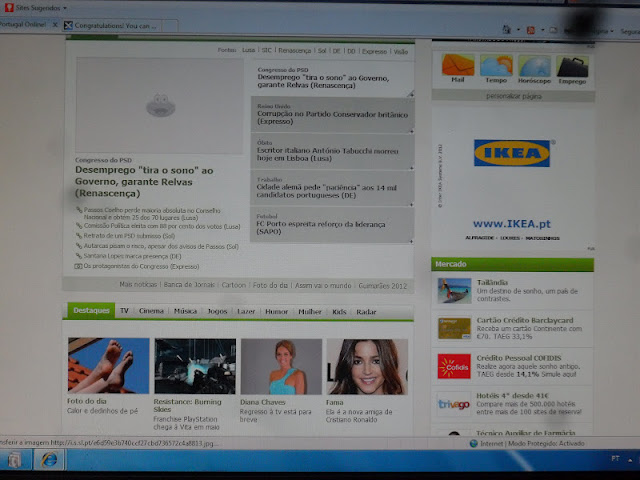Image resolution: width=640 pixels, height=480 pixels.
Task: Click the personalizar página link
Action: pos(514,96)
